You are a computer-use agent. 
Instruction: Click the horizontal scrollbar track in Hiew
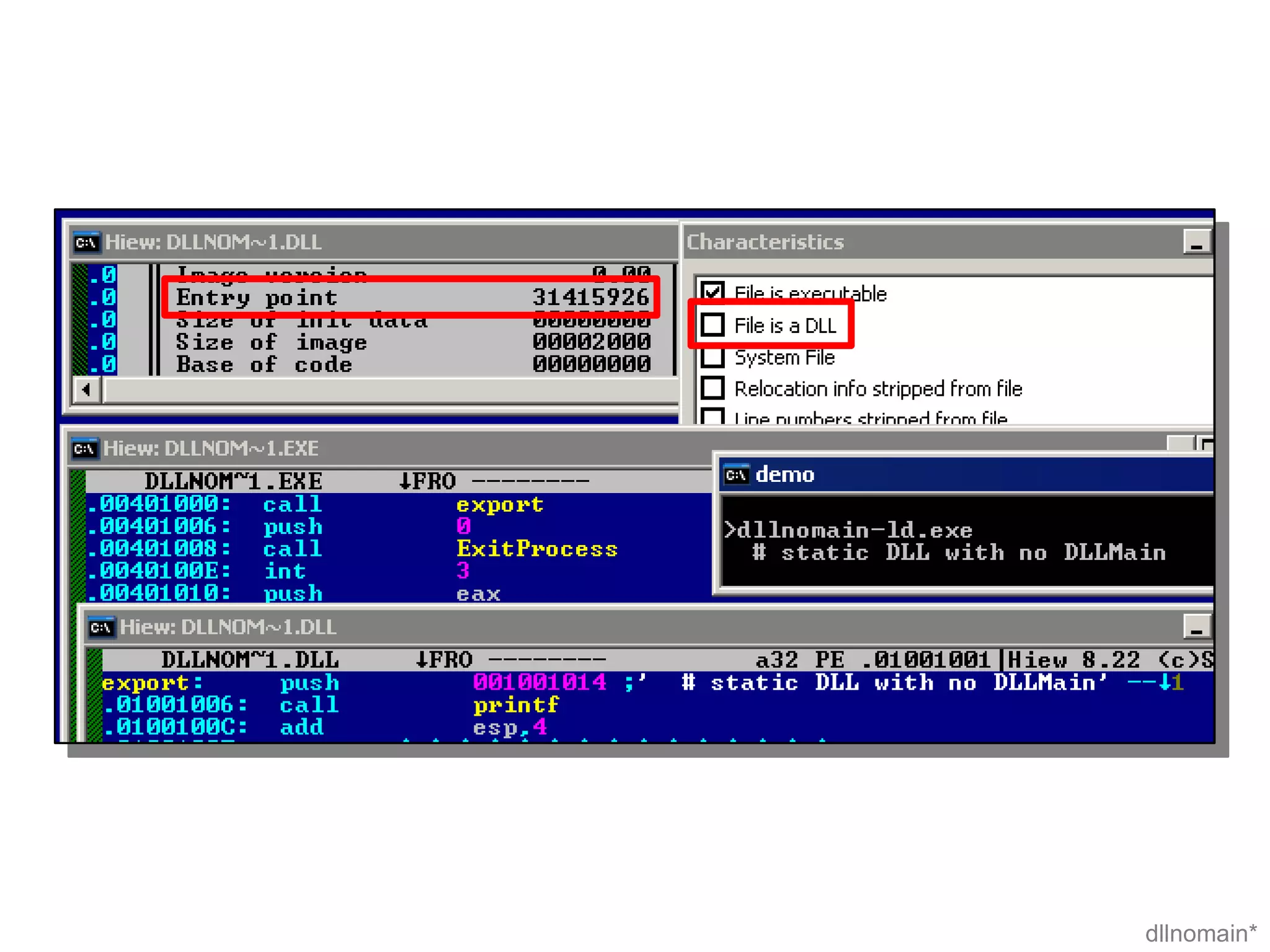coord(391,390)
